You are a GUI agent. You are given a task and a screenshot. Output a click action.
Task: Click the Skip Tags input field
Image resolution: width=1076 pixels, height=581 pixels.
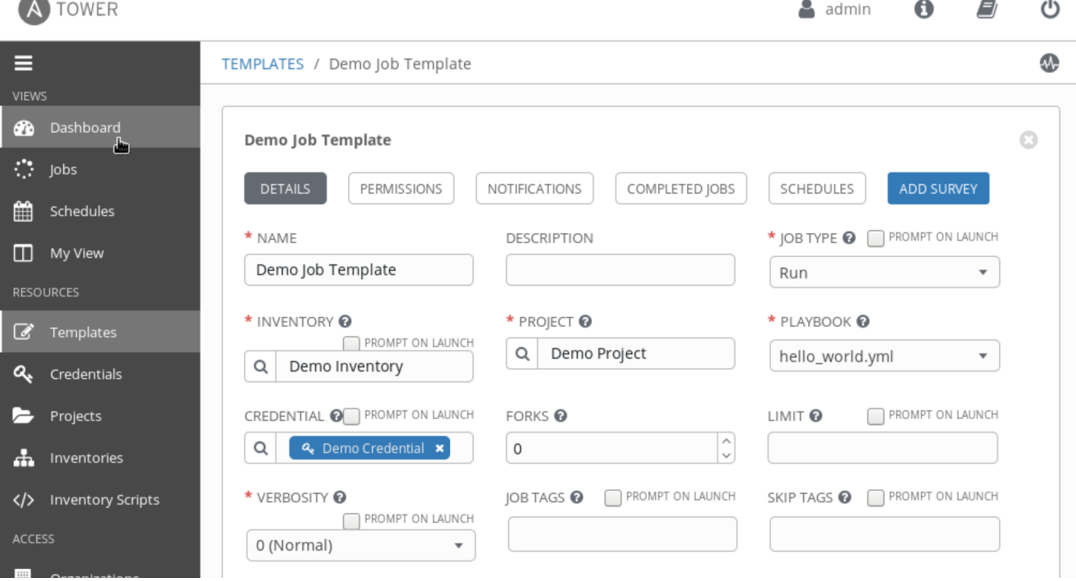click(885, 534)
